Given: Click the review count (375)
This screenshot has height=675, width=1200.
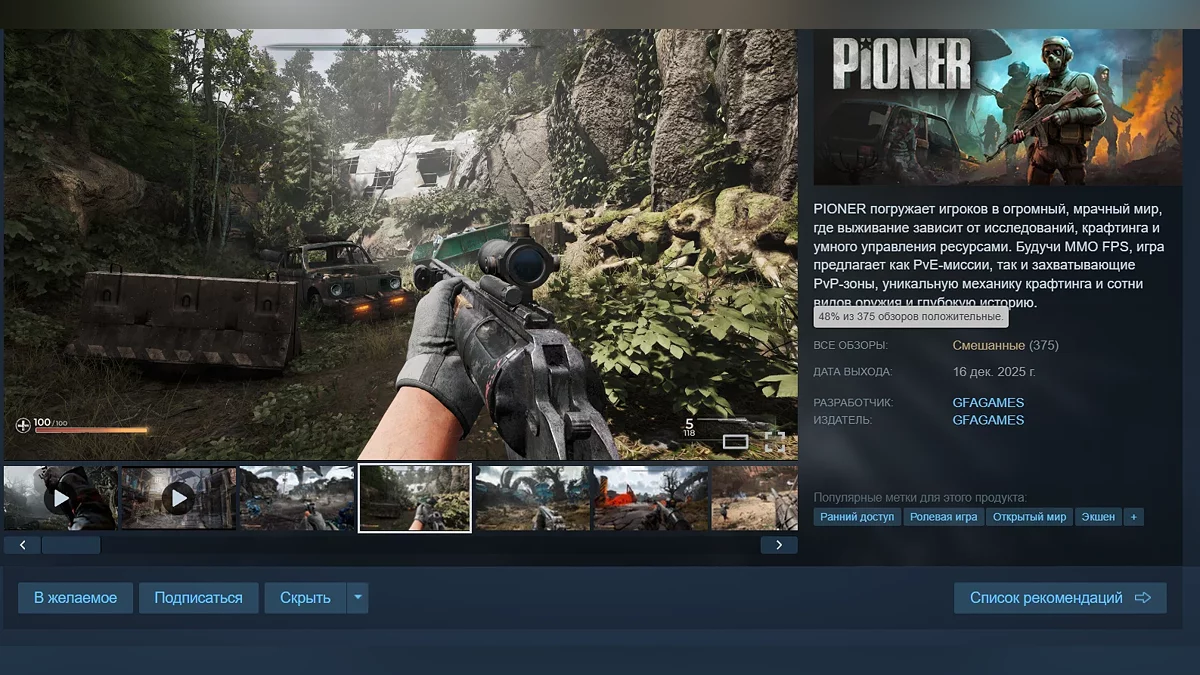Looking at the screenshot, I should pos(1044,345).
